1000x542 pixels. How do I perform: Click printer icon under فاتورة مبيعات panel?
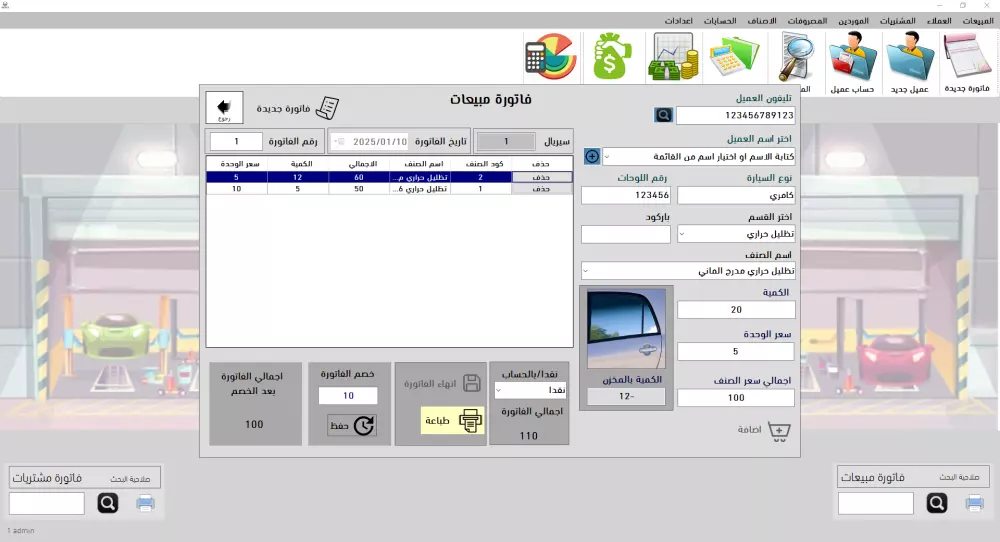click(x=974, y=503)
